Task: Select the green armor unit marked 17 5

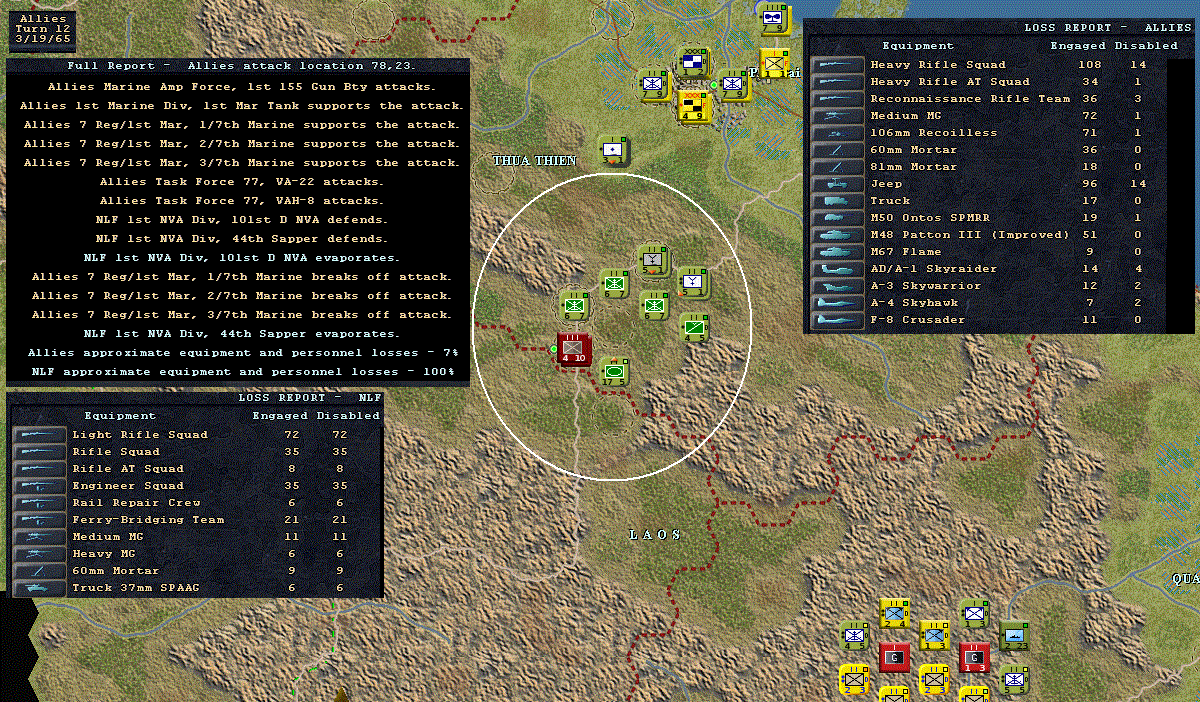Action: pos(615,372)
